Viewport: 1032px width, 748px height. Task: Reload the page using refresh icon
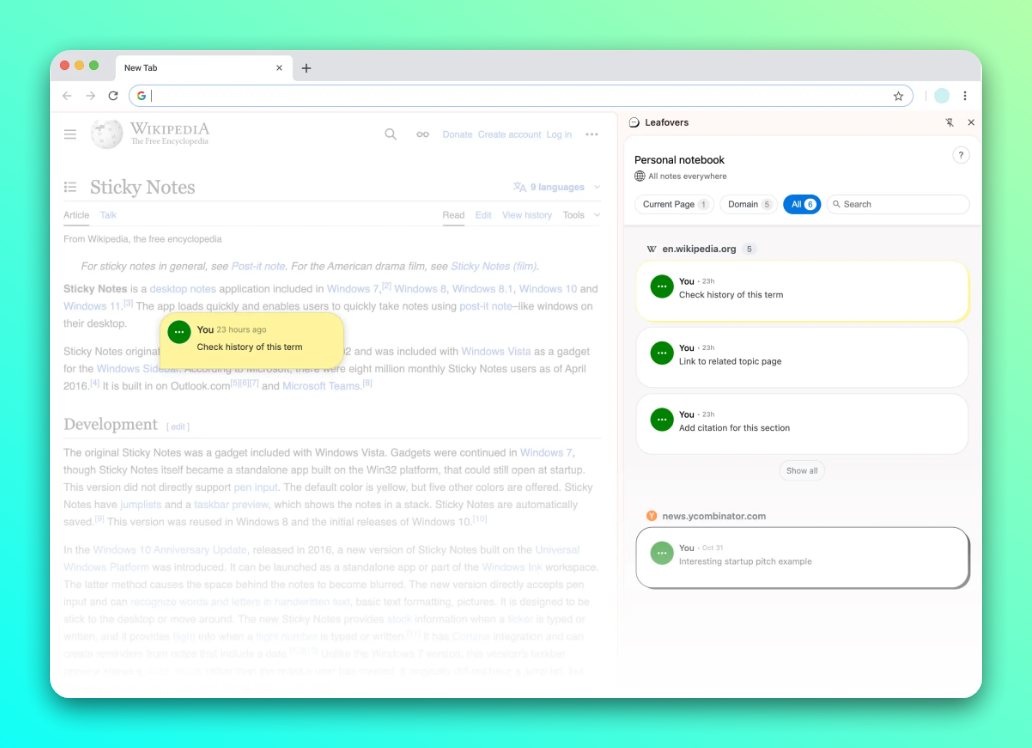pos(113,96)
